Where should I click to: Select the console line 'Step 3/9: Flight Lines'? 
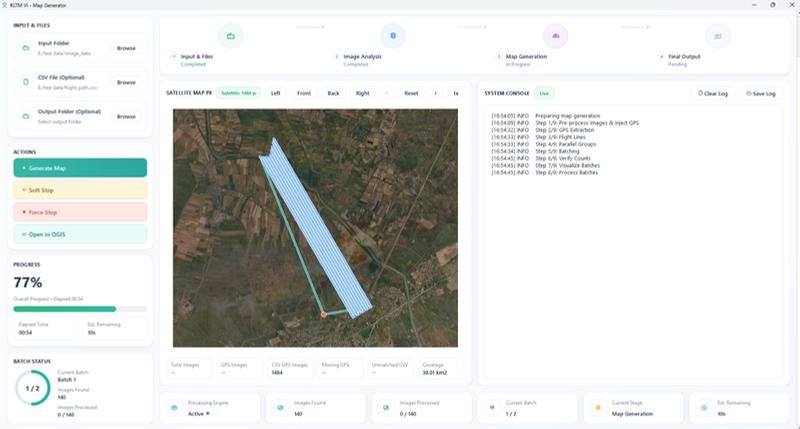538,137
